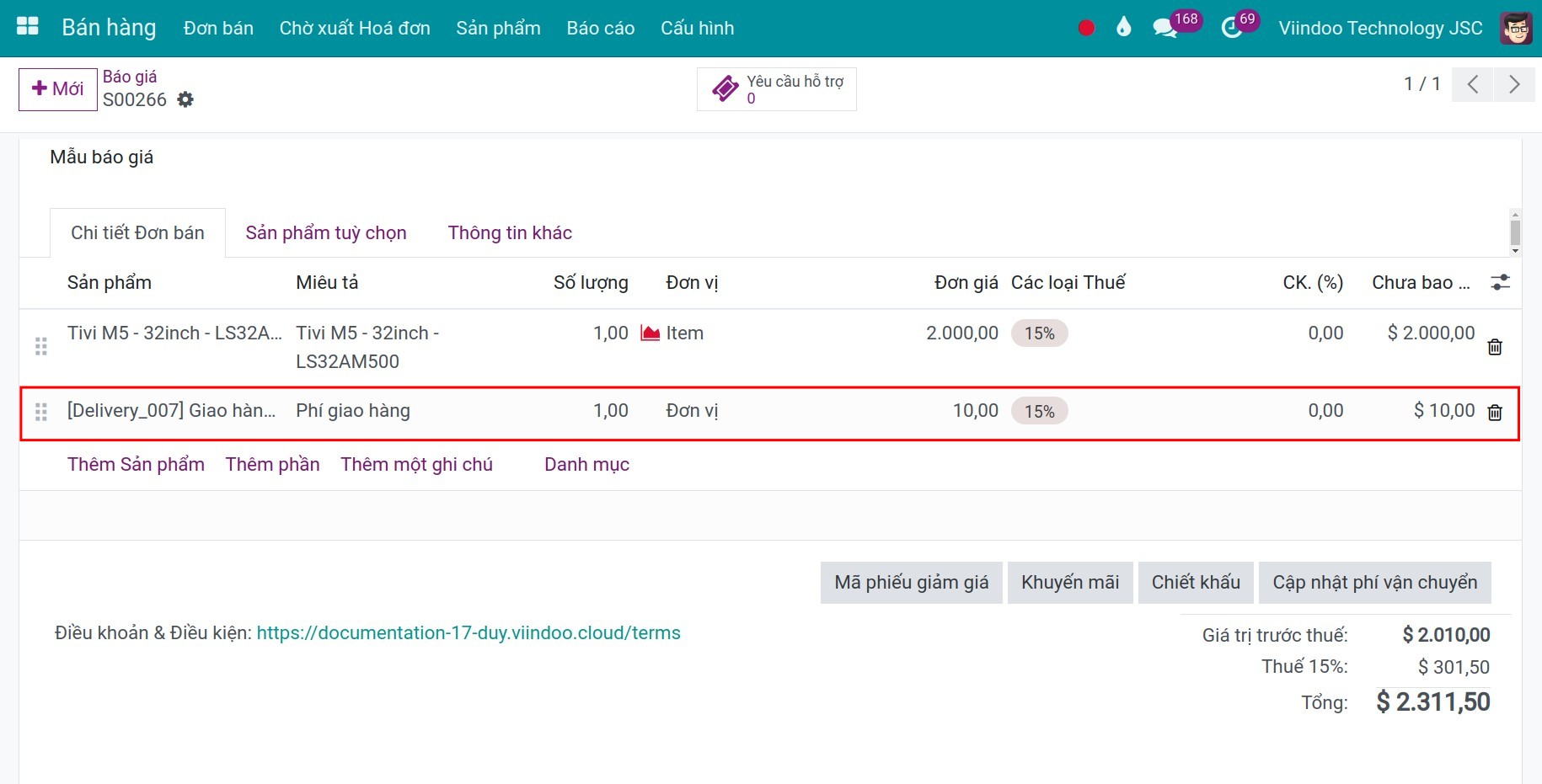Viewport: 1542px width, 784px height.
Task: Select Chi tiết Đơn bán tab
Action: point(137,233)
